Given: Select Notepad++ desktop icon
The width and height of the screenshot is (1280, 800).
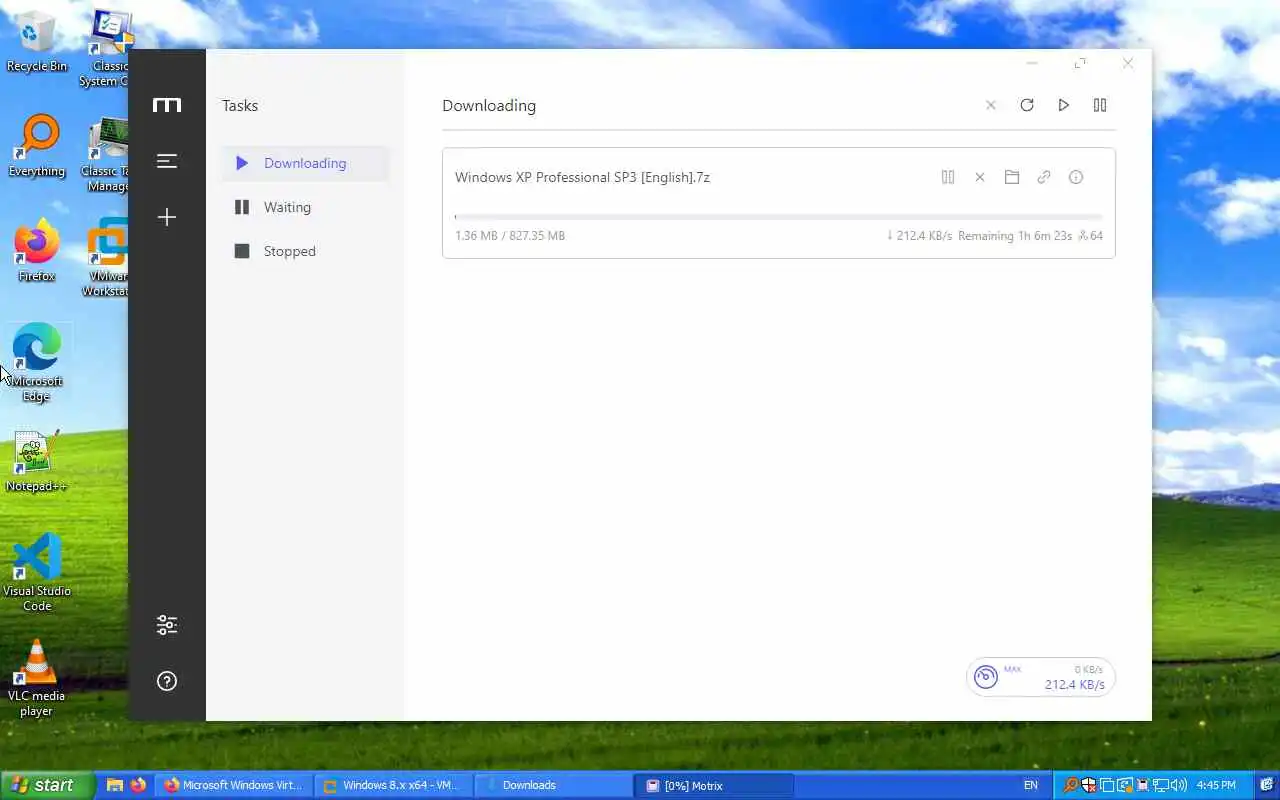Looking at the screenshot, I should pyautogui.click(x=36, y=461).
